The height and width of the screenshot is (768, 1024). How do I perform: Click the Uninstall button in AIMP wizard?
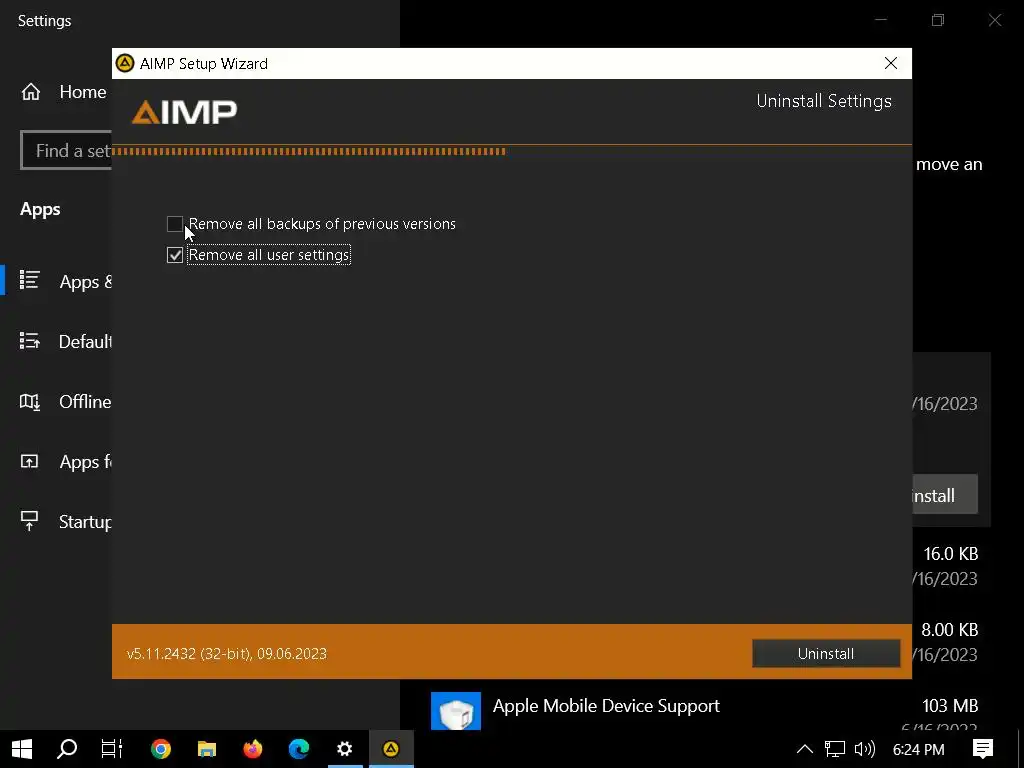click(x=825, y=654)
